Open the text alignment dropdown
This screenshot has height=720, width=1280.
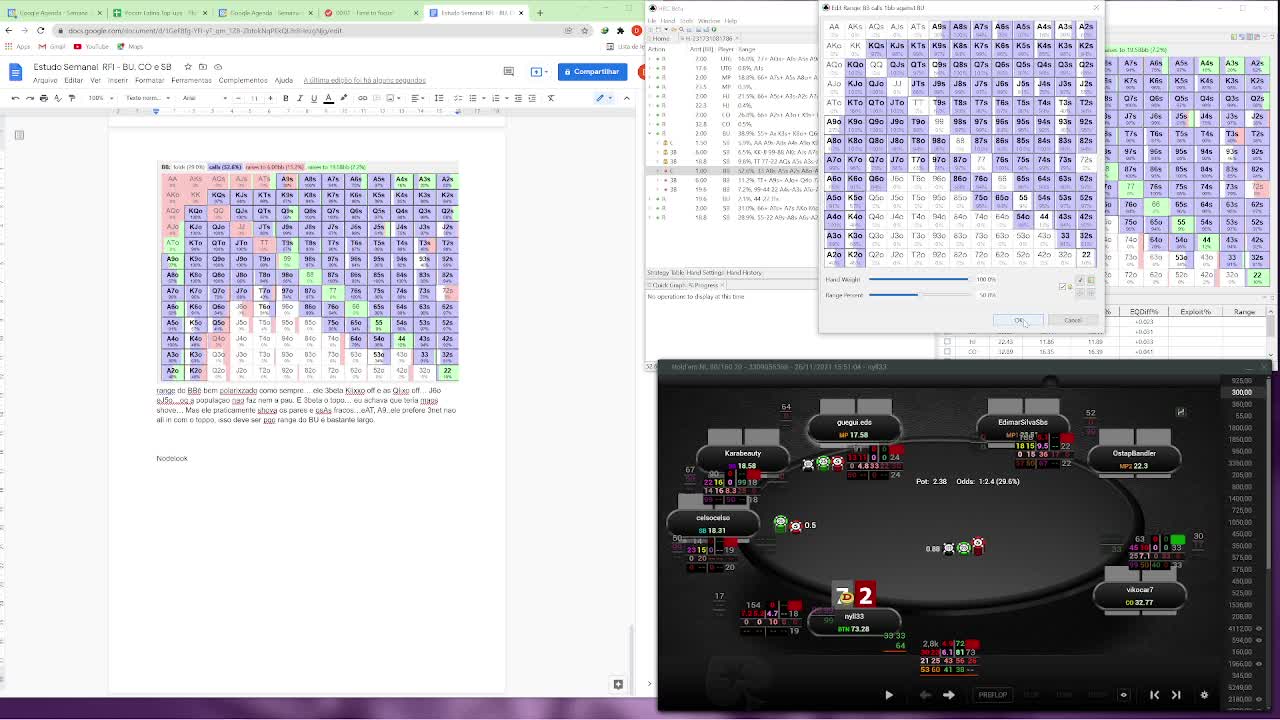point(418,98)
